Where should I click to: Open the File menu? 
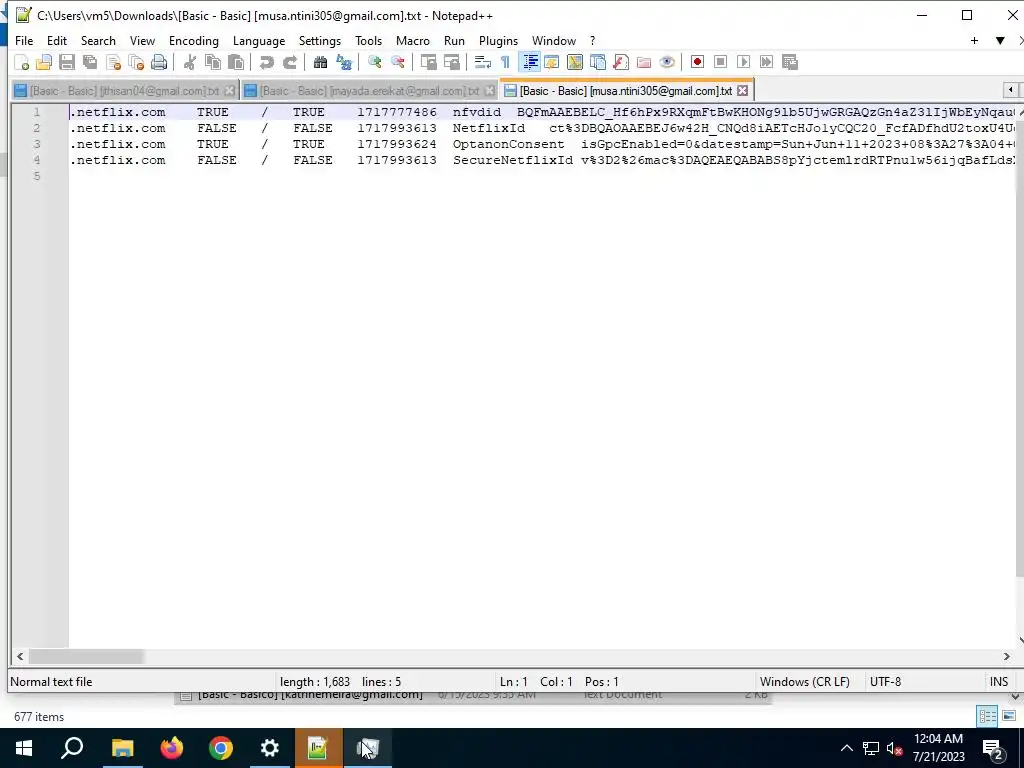pos(24,40)
